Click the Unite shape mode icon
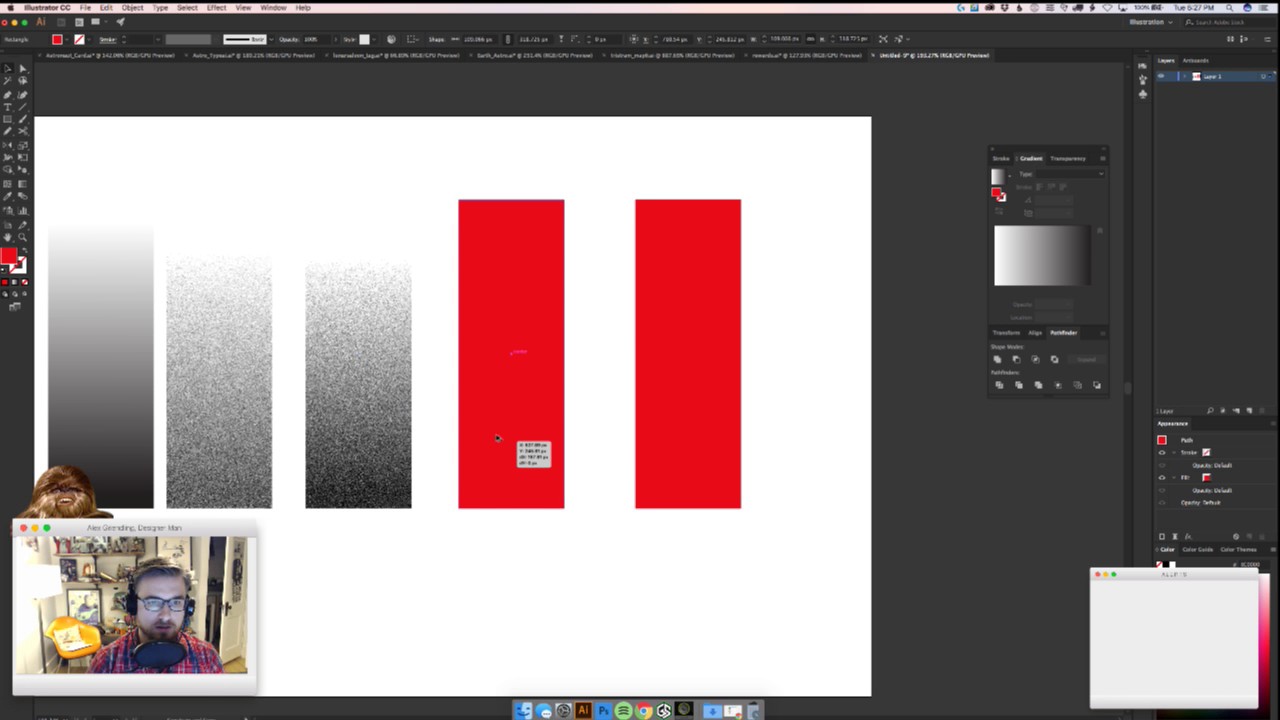This screenshot has width=1280, height=720. (x=997, y=359)
